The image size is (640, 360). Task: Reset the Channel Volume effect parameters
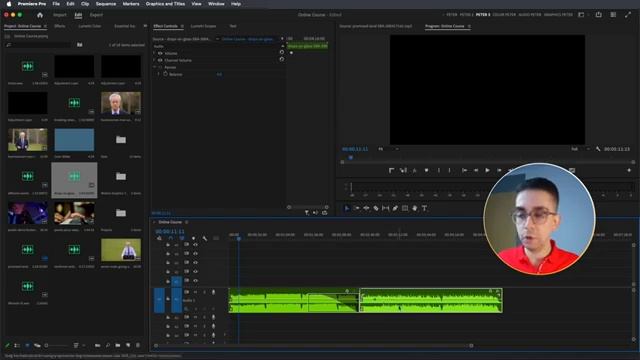282,60
